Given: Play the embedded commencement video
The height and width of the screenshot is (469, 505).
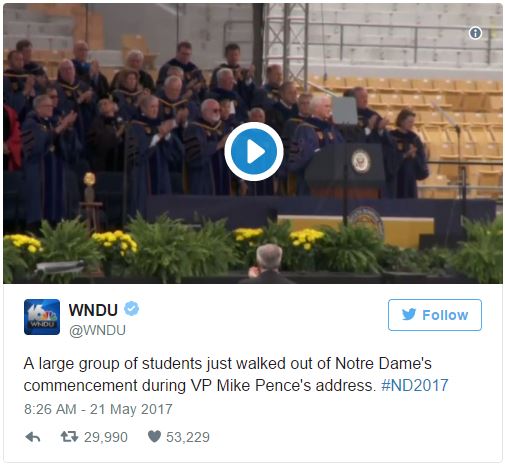Looking at the screenshot, I should point(254,152).
